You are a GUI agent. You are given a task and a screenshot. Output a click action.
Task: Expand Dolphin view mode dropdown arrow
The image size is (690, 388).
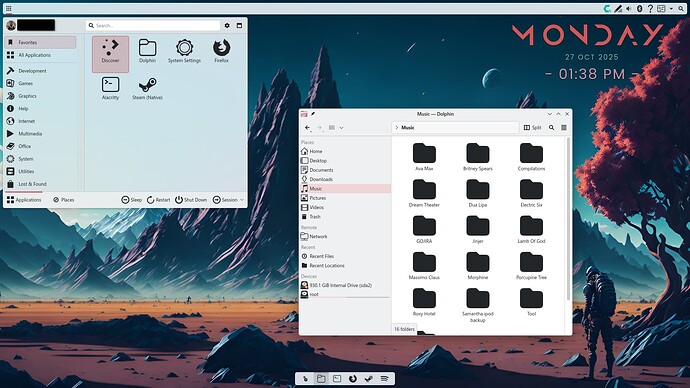coord(341,128)
